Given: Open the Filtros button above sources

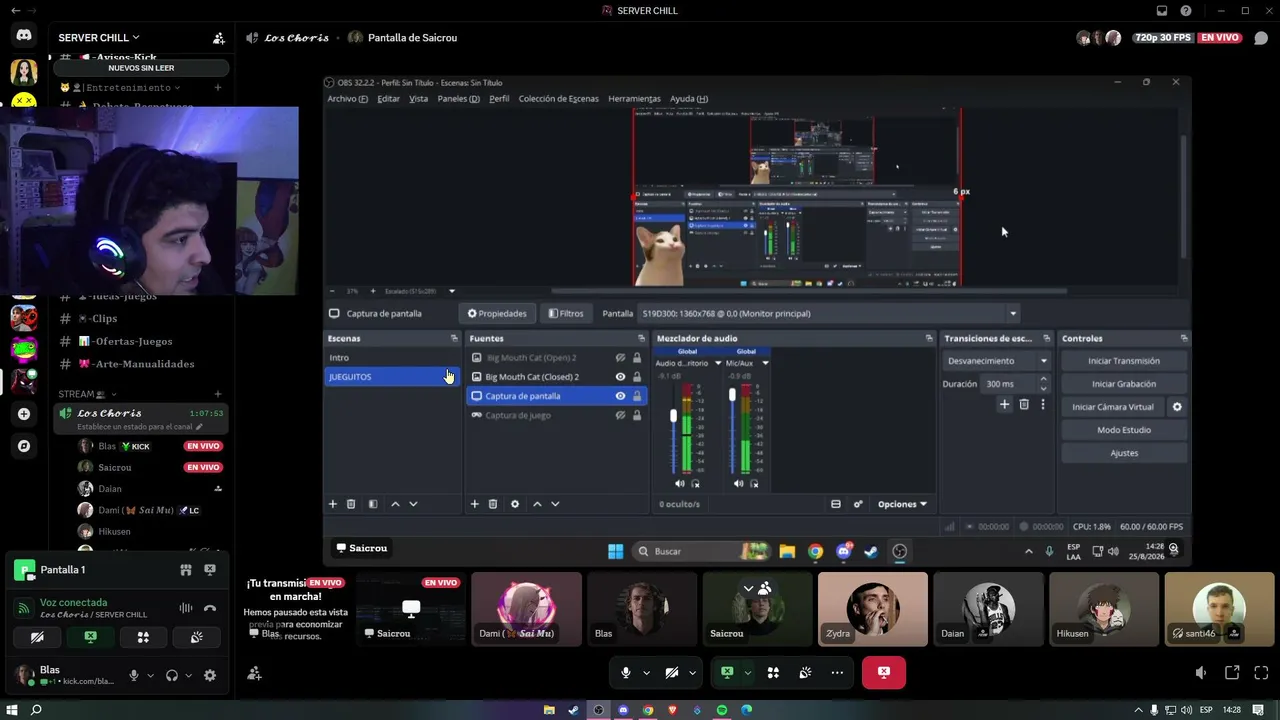Looking at the screenshot, I should 566,314.
